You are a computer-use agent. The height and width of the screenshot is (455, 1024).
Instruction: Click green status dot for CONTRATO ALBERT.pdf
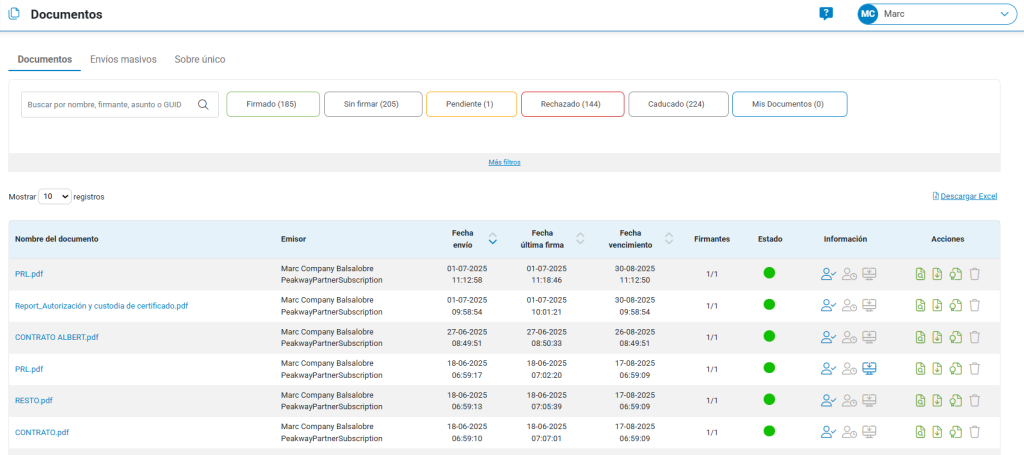coord(769,336)
